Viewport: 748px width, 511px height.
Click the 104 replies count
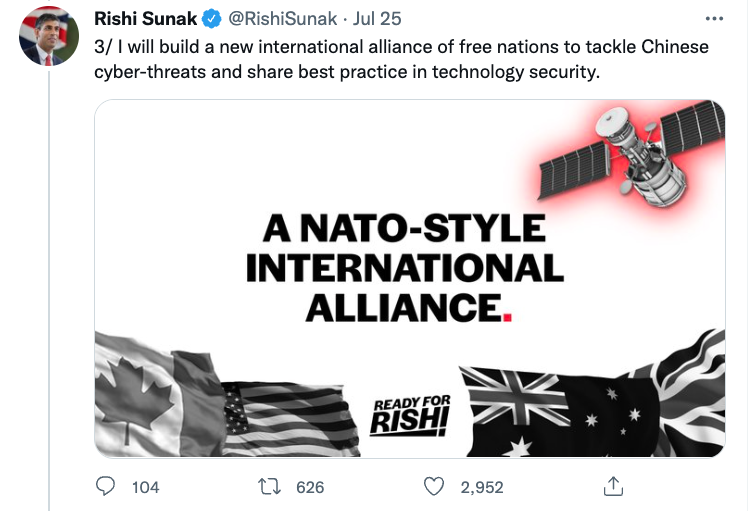[x=145, y=487]
